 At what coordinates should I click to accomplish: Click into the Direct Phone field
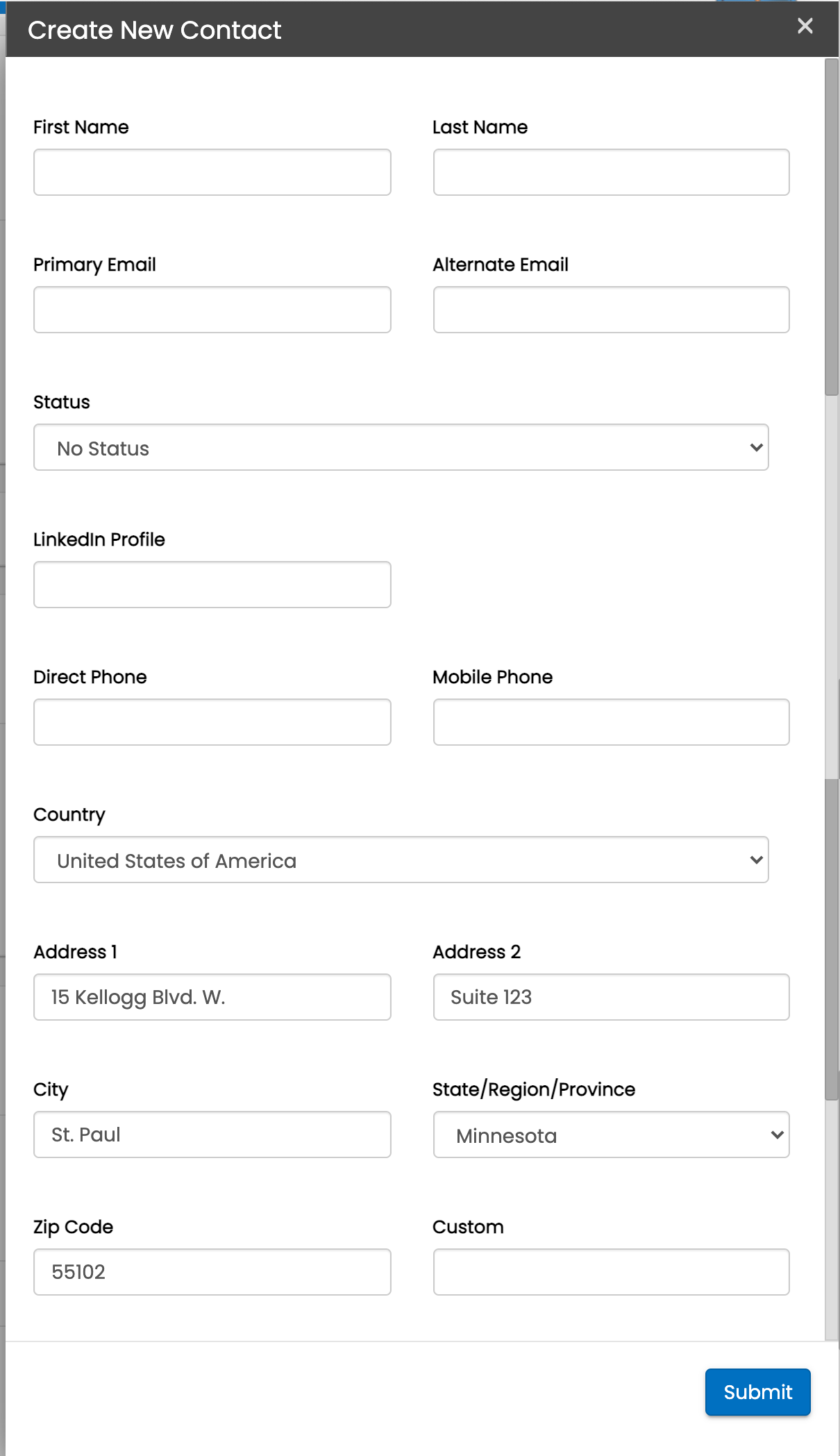(x=212, y=722)
